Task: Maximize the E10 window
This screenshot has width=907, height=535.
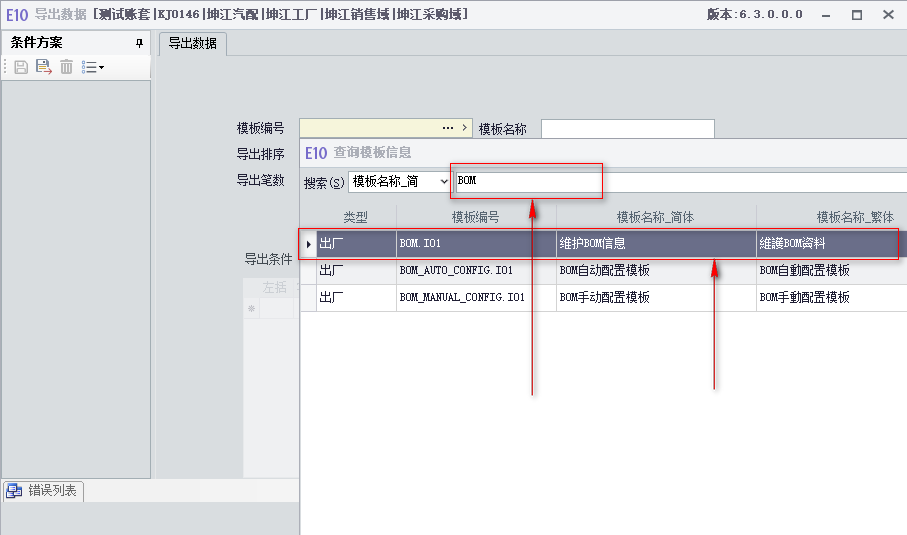Action: click(x=857, y=16)
